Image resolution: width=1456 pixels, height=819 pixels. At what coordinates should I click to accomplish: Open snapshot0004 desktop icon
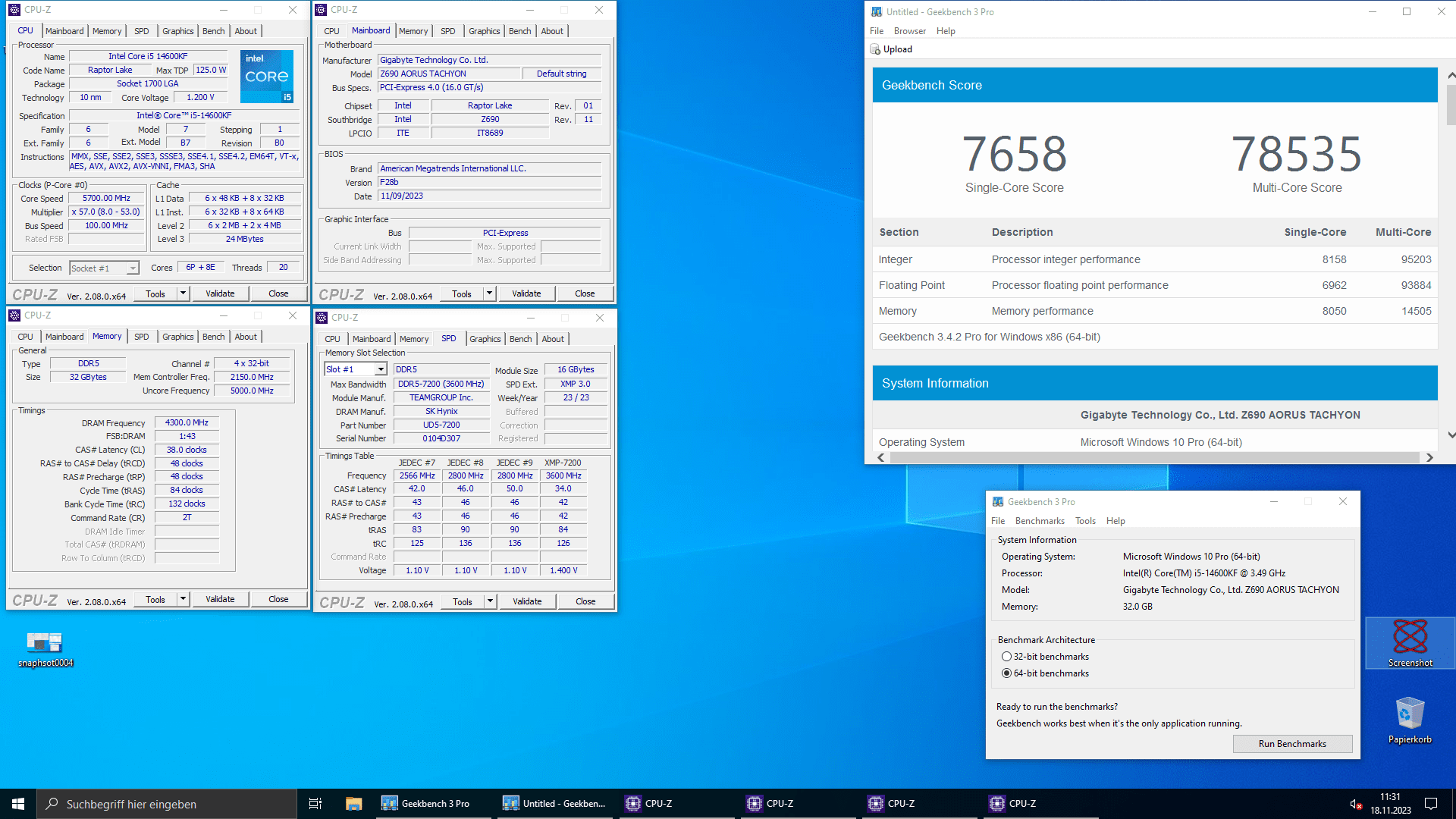point(45,648)
